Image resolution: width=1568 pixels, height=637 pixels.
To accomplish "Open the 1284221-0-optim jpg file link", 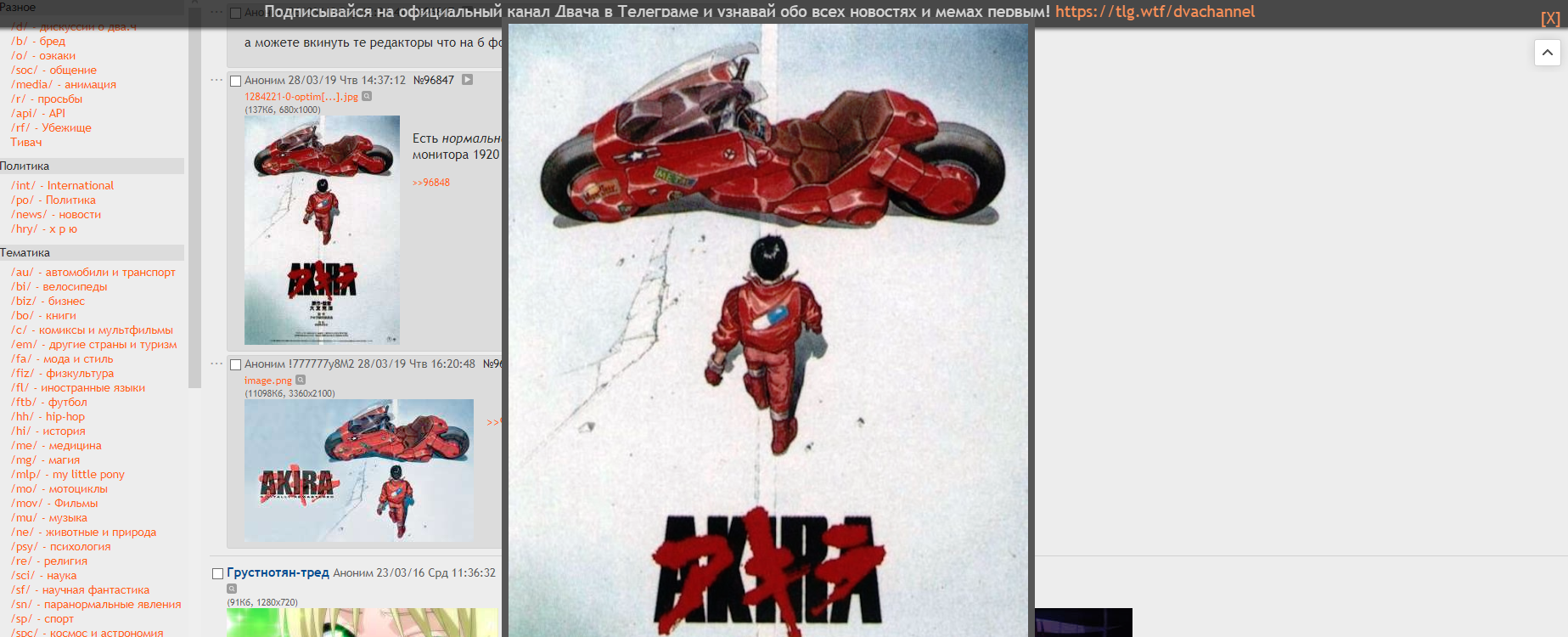I will click(x=301, y=97).
